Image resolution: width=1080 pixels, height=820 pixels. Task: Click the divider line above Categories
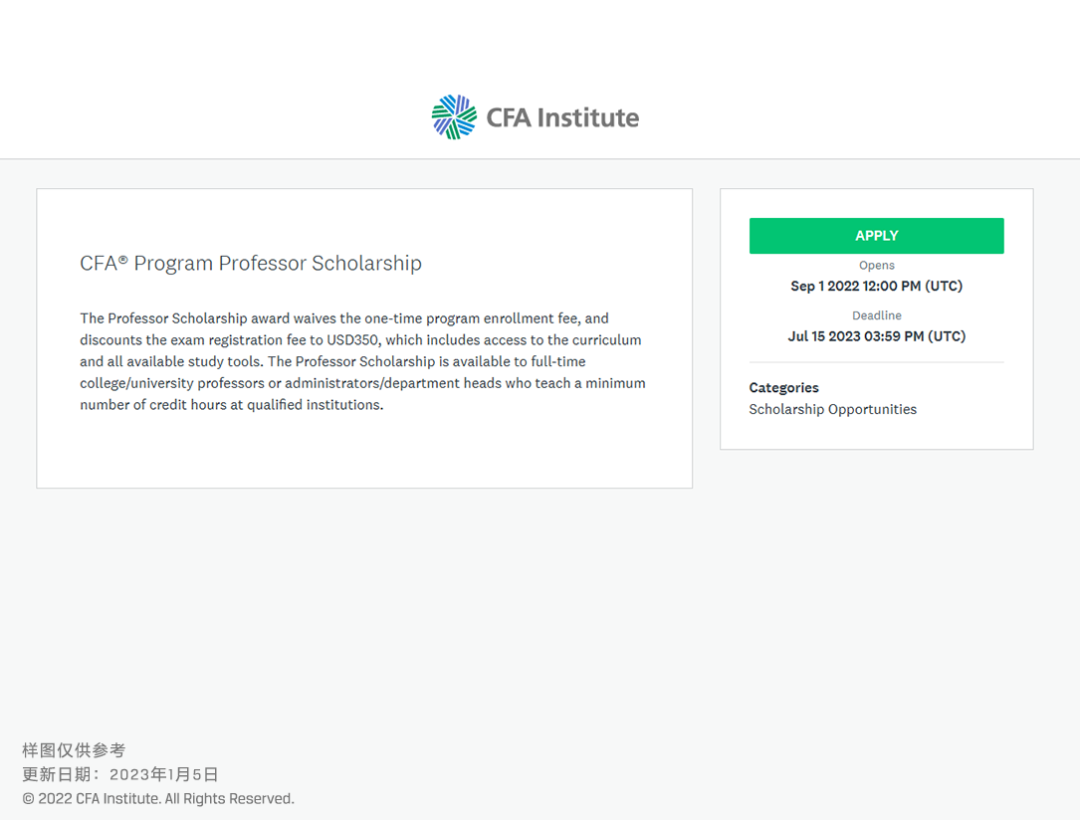coord(876,362)
